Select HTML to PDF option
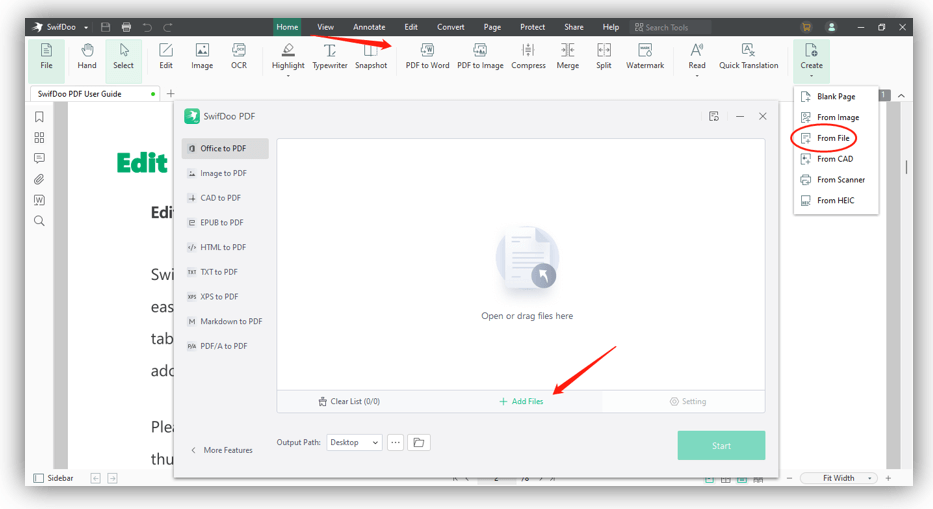Viewport: 933px width, 509px height. [x=225, y=247]
